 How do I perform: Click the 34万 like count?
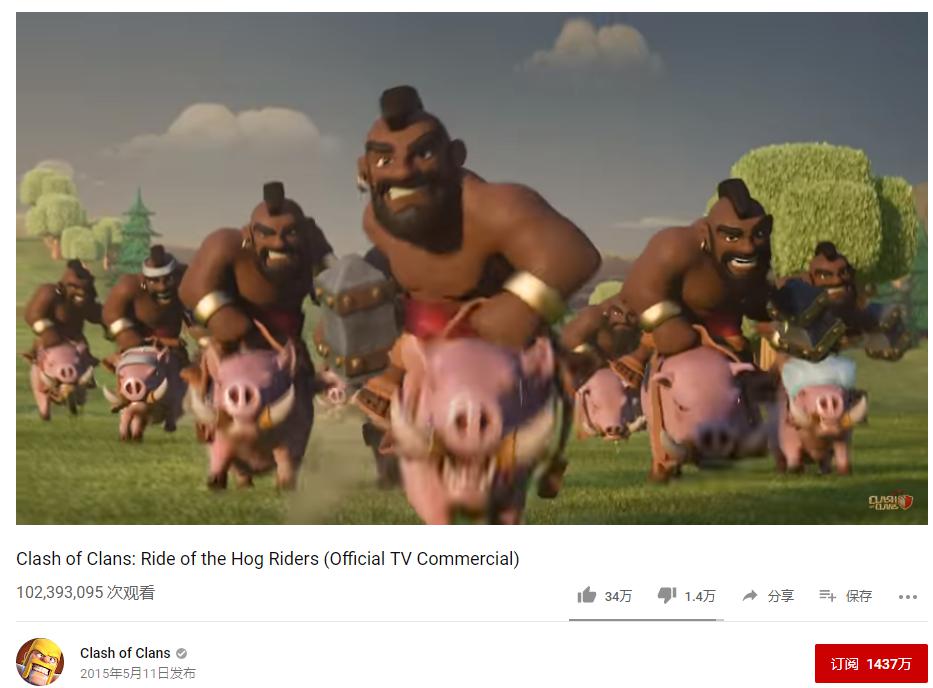(x=618, y=596)
